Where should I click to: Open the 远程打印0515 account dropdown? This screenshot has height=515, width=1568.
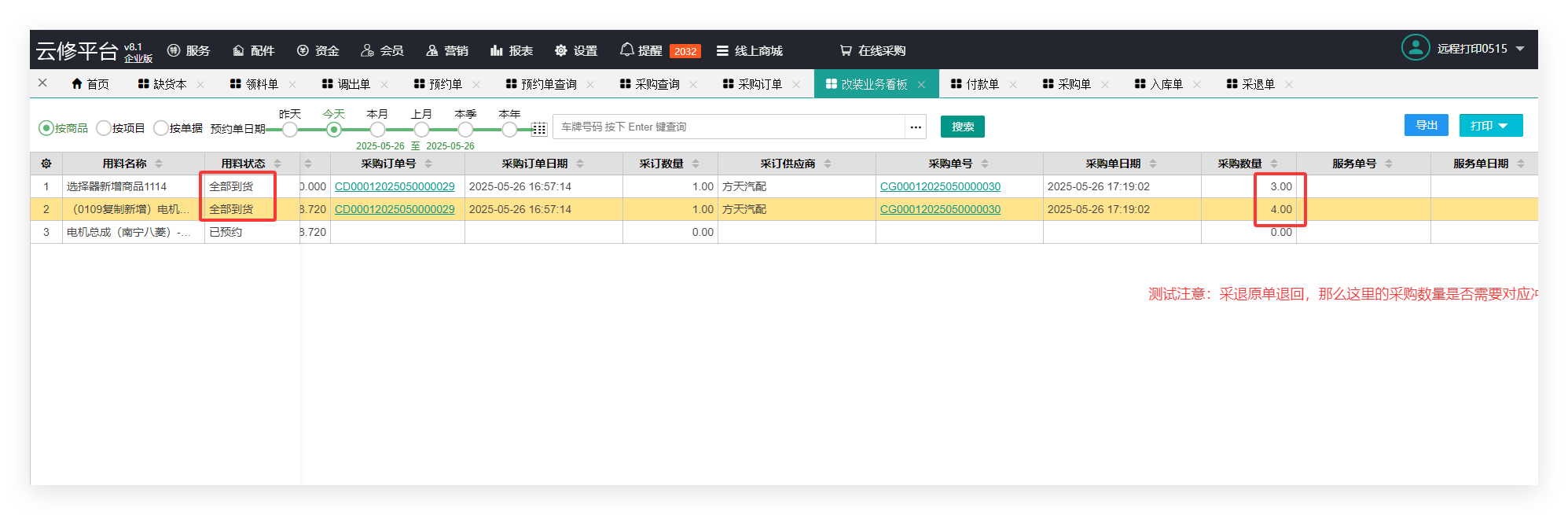coord(1519,49)
